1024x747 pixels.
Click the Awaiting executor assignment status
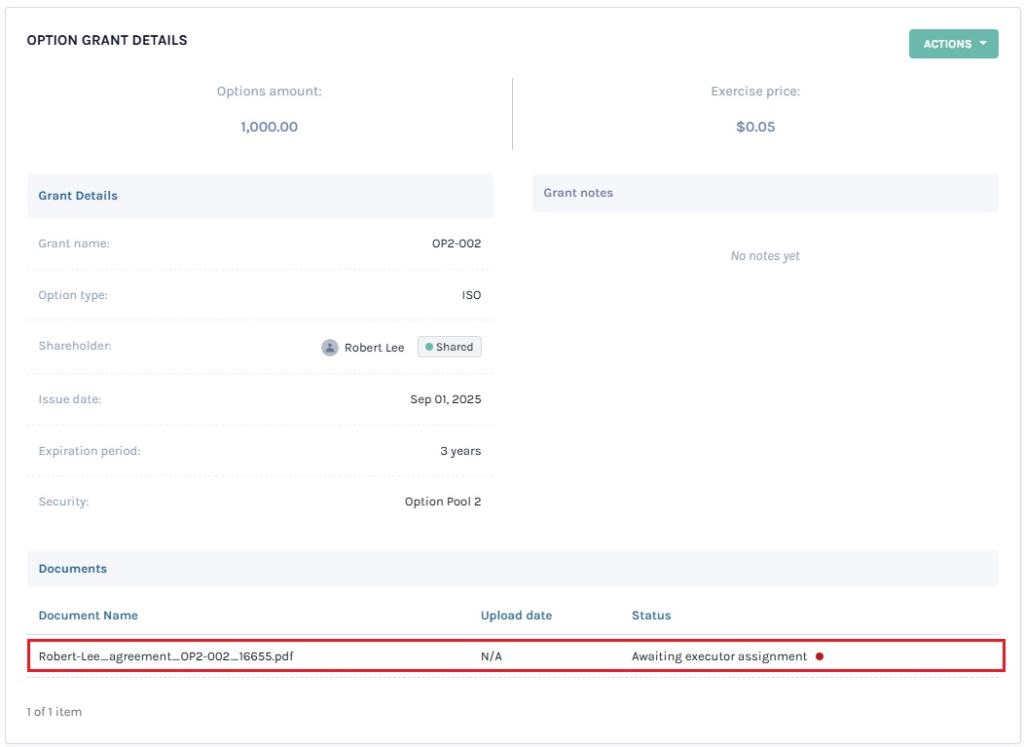coord(718,657)
